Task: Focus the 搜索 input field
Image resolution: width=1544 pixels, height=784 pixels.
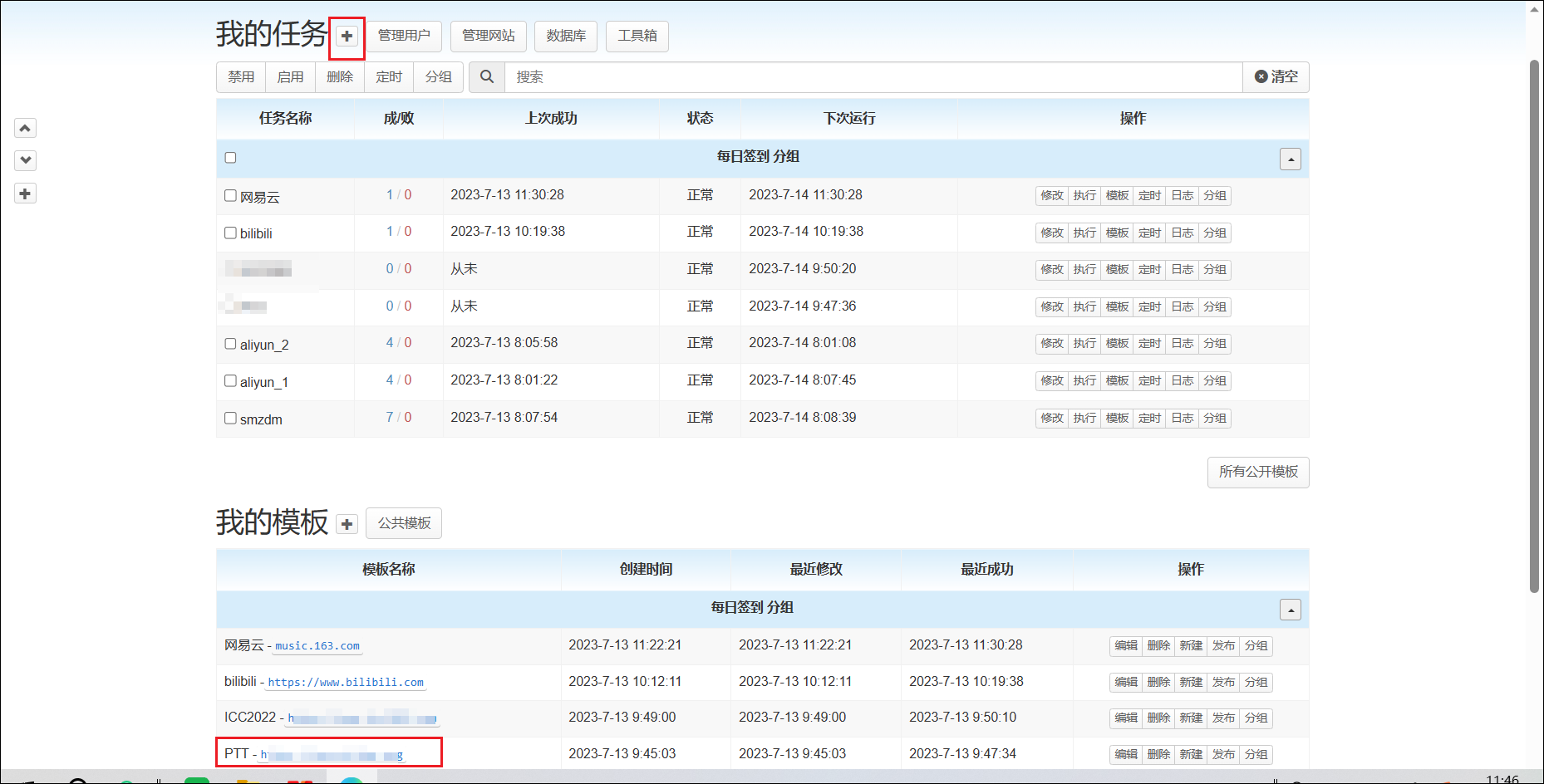Action: 873,77
